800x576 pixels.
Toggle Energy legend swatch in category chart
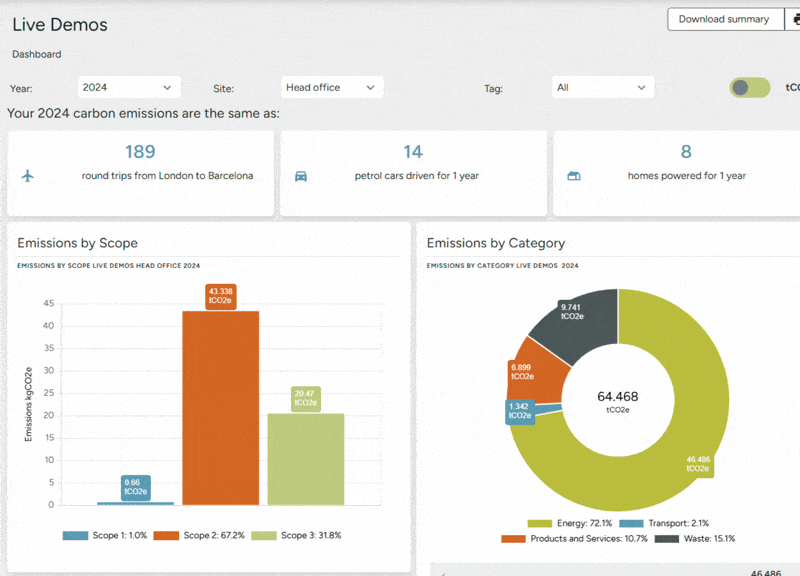pos(540,523)
